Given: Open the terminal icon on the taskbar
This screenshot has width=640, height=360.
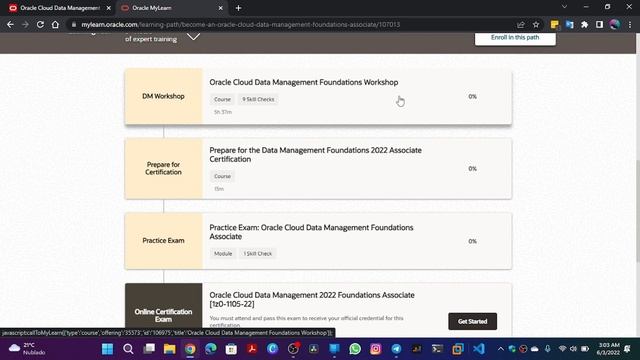Looking at the screenshot, I should tap(438, 349).
